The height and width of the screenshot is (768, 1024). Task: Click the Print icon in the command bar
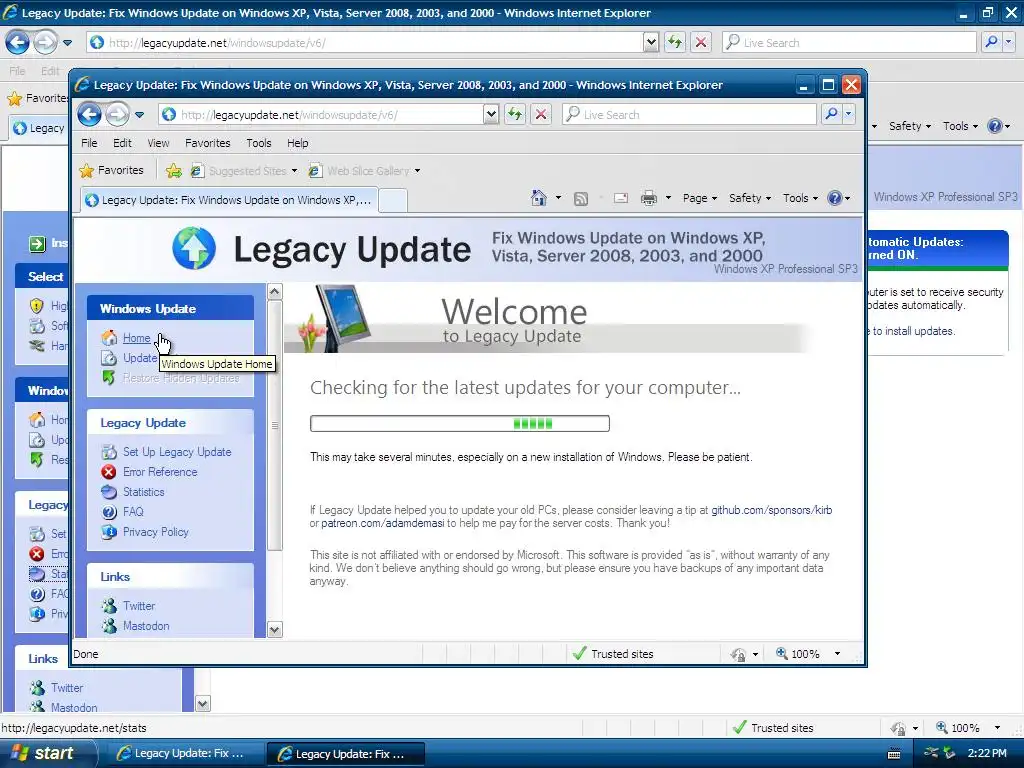coord(648,198)
